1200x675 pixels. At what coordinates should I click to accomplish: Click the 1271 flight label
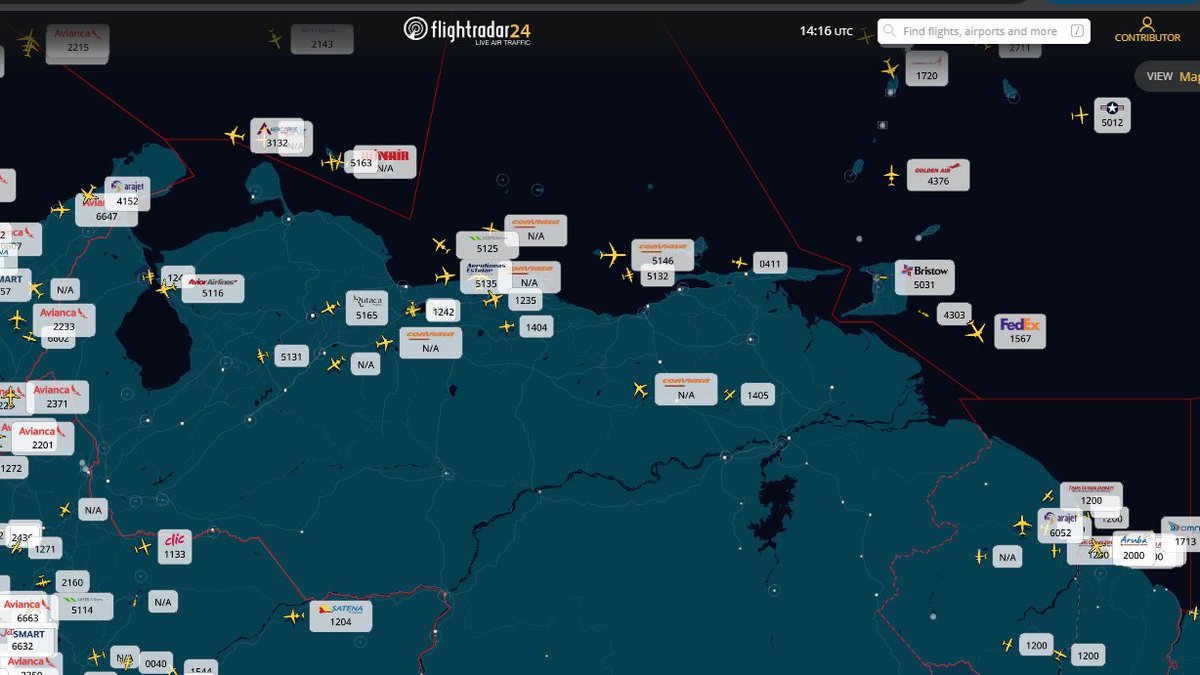tap(45, 549)
